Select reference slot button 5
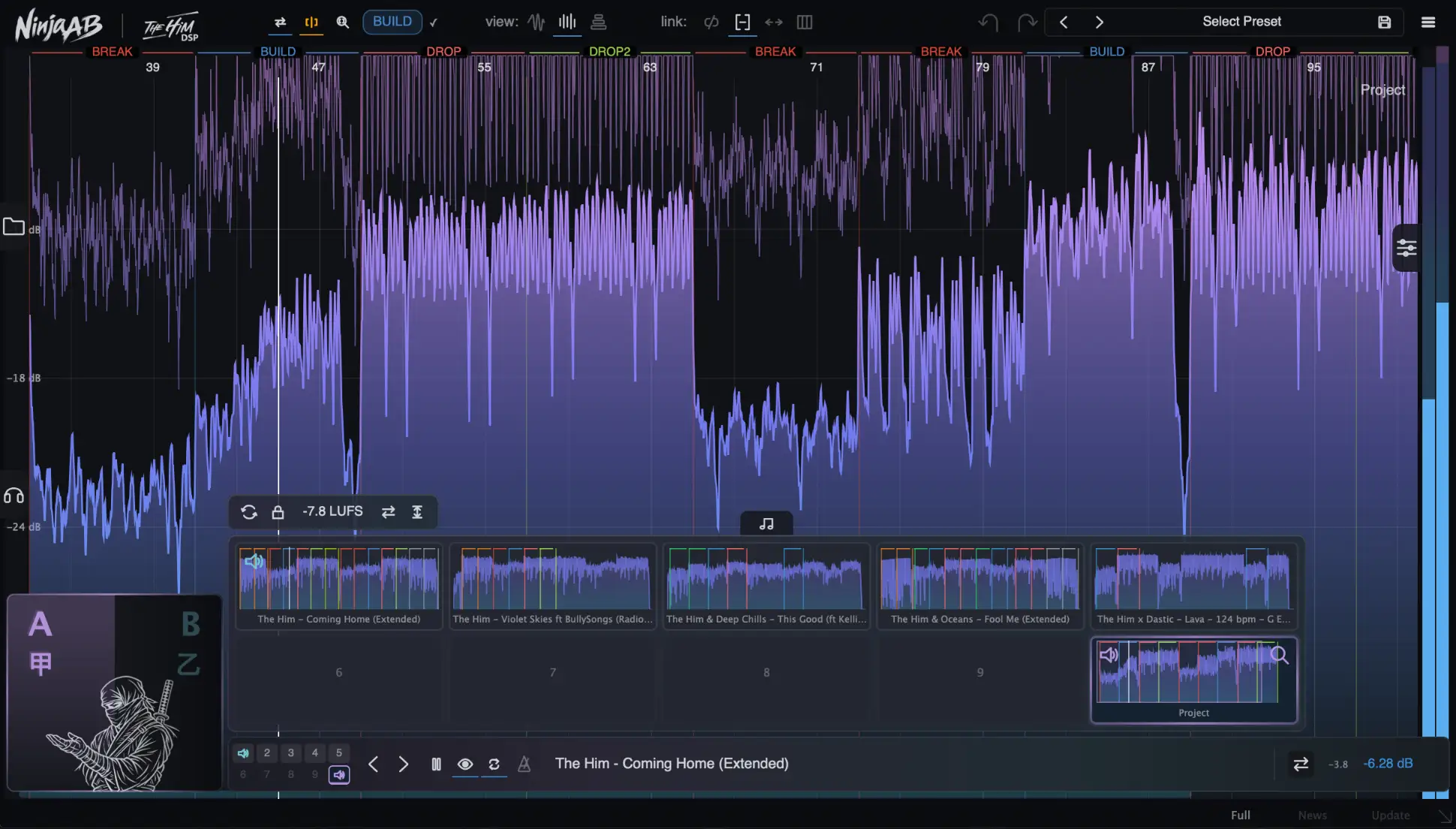The width and height of the screenshot is (1456, 829). (x=339, y=753)
